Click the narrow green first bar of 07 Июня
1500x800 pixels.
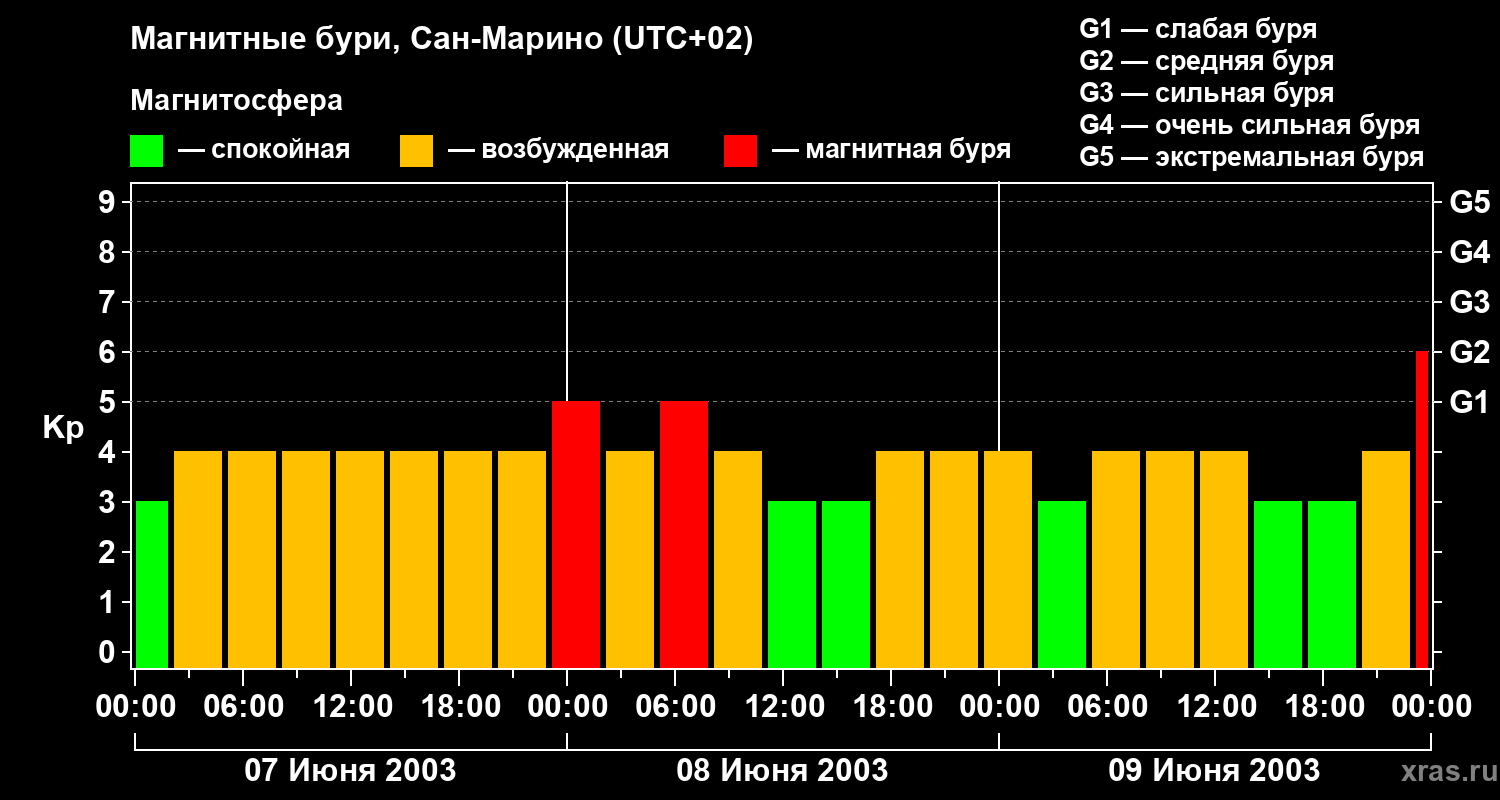pyautogui.click(x=152, y=585)
